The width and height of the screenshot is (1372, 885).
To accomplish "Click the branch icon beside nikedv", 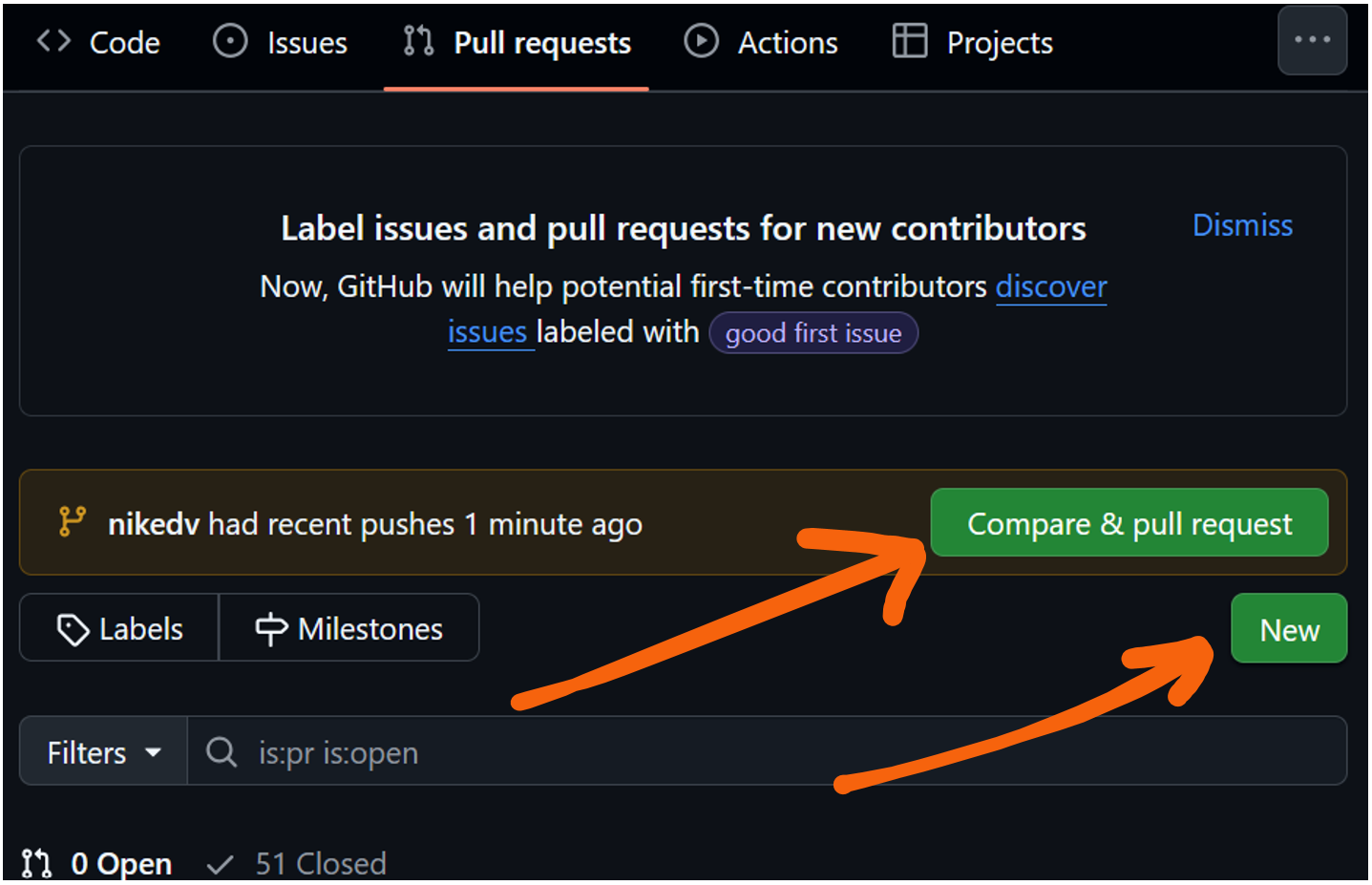I will click(72, 522).
